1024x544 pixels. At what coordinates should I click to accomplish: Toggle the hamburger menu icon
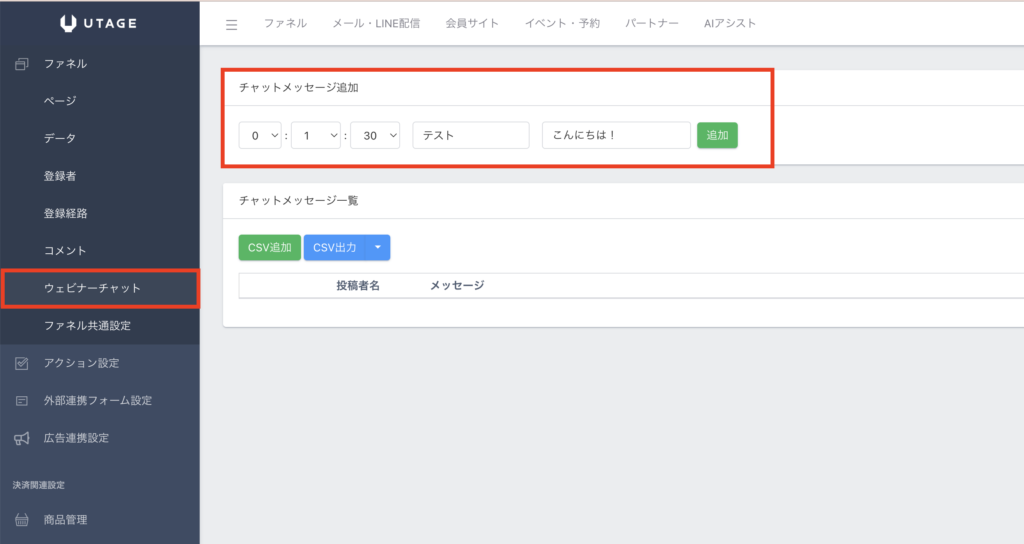[x=231, y=25]
